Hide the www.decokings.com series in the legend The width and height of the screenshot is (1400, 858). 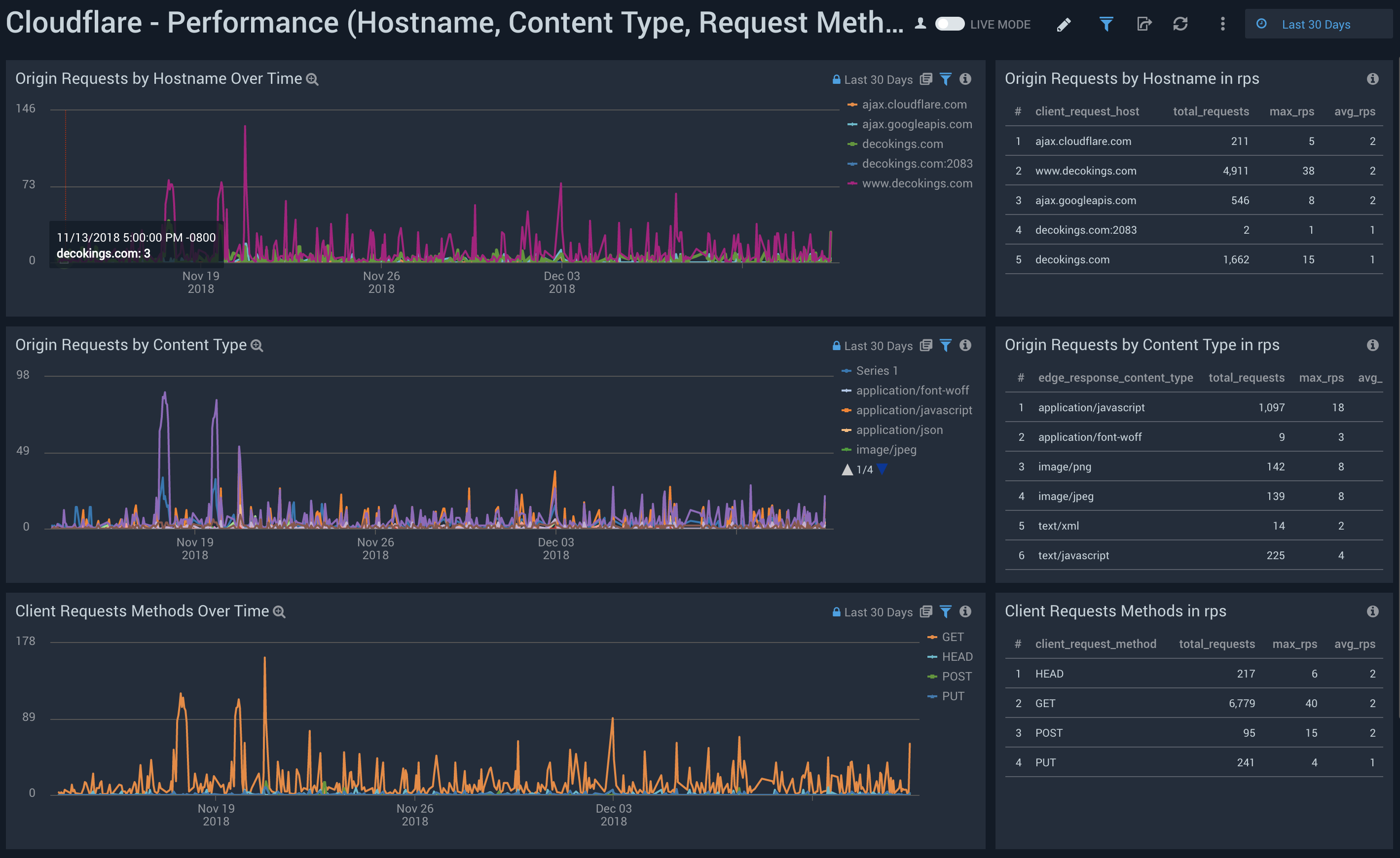pos(917,183)
